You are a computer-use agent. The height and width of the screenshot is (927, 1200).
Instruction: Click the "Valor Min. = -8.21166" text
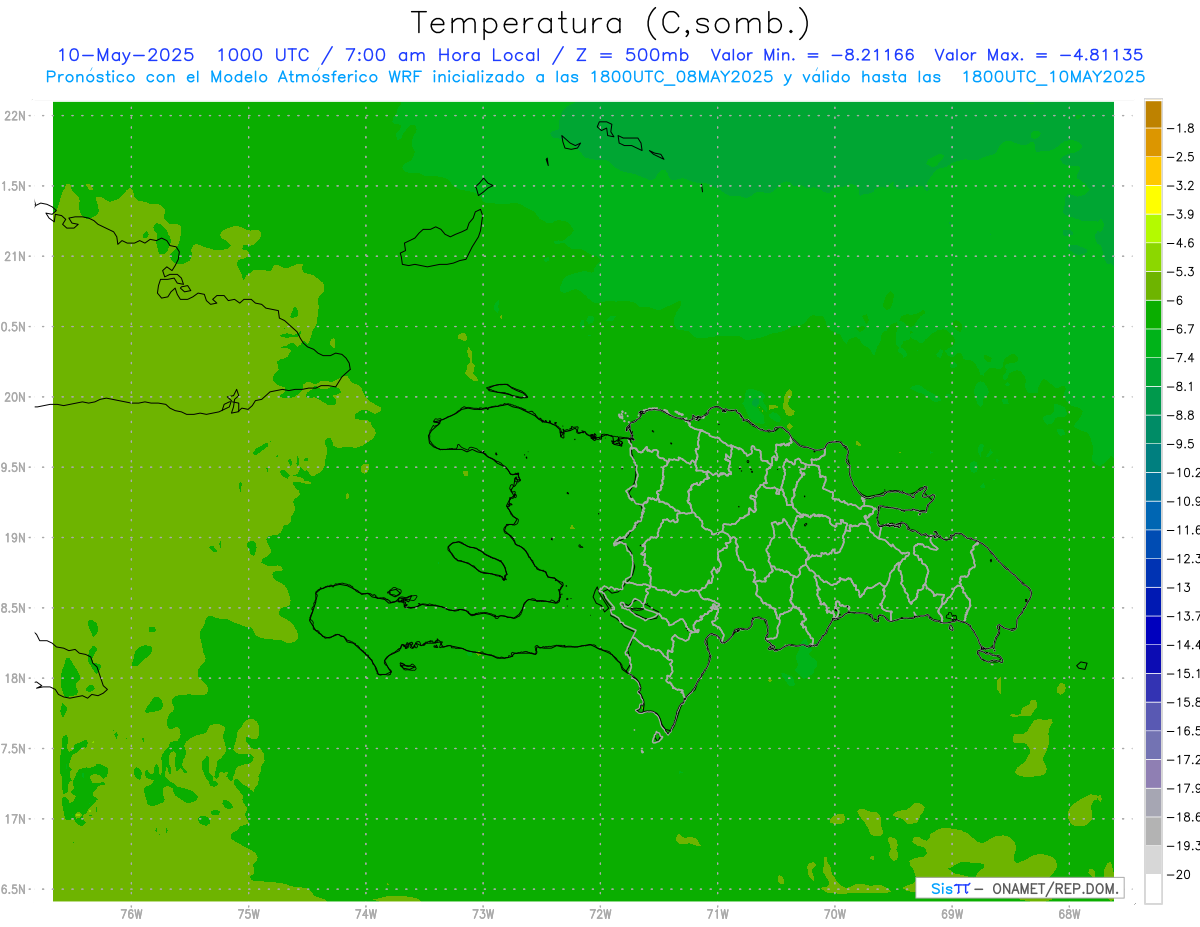812,55
